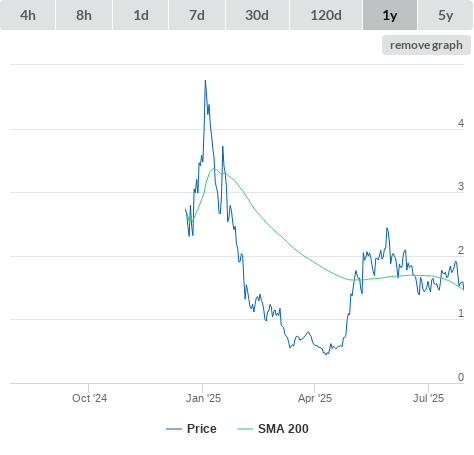474x455 pixels.
Task: Open the 5y time range view
Action: click(446, 15)
